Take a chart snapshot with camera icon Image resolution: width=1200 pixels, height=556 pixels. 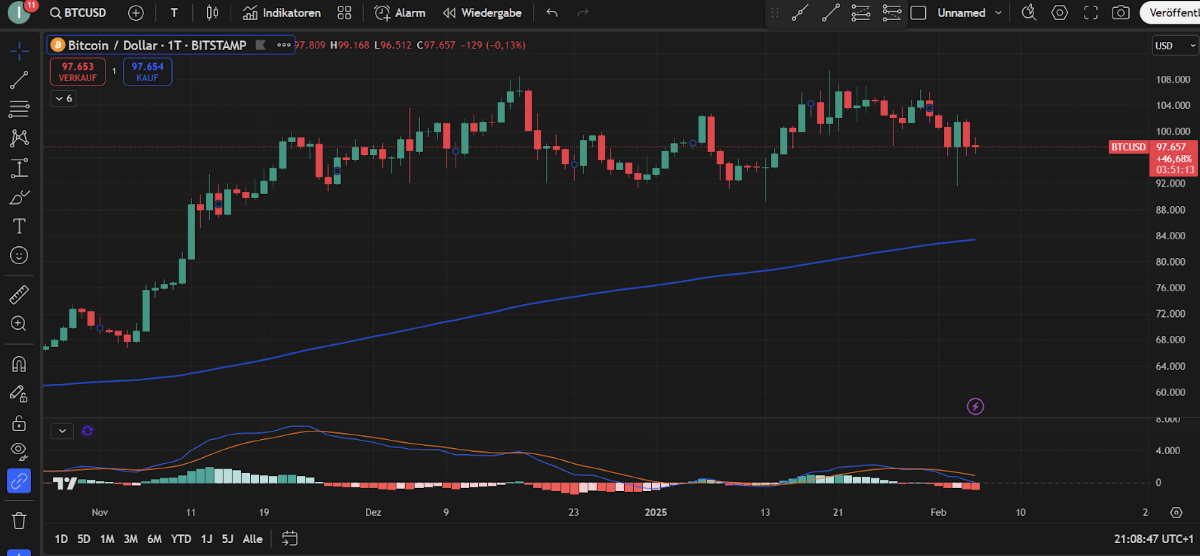click(1121, 13)
